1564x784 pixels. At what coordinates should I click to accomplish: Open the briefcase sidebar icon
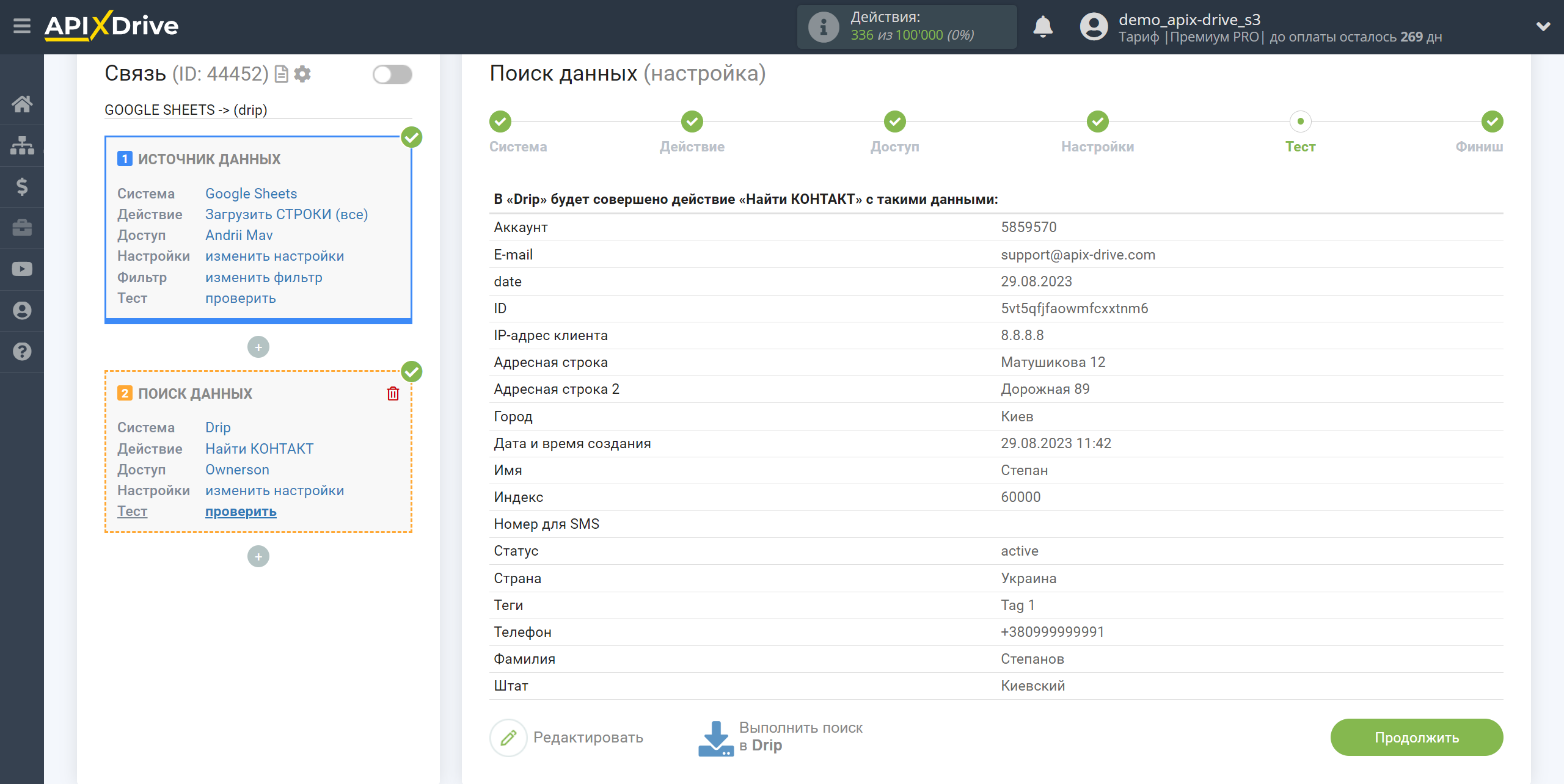[22, 228]
